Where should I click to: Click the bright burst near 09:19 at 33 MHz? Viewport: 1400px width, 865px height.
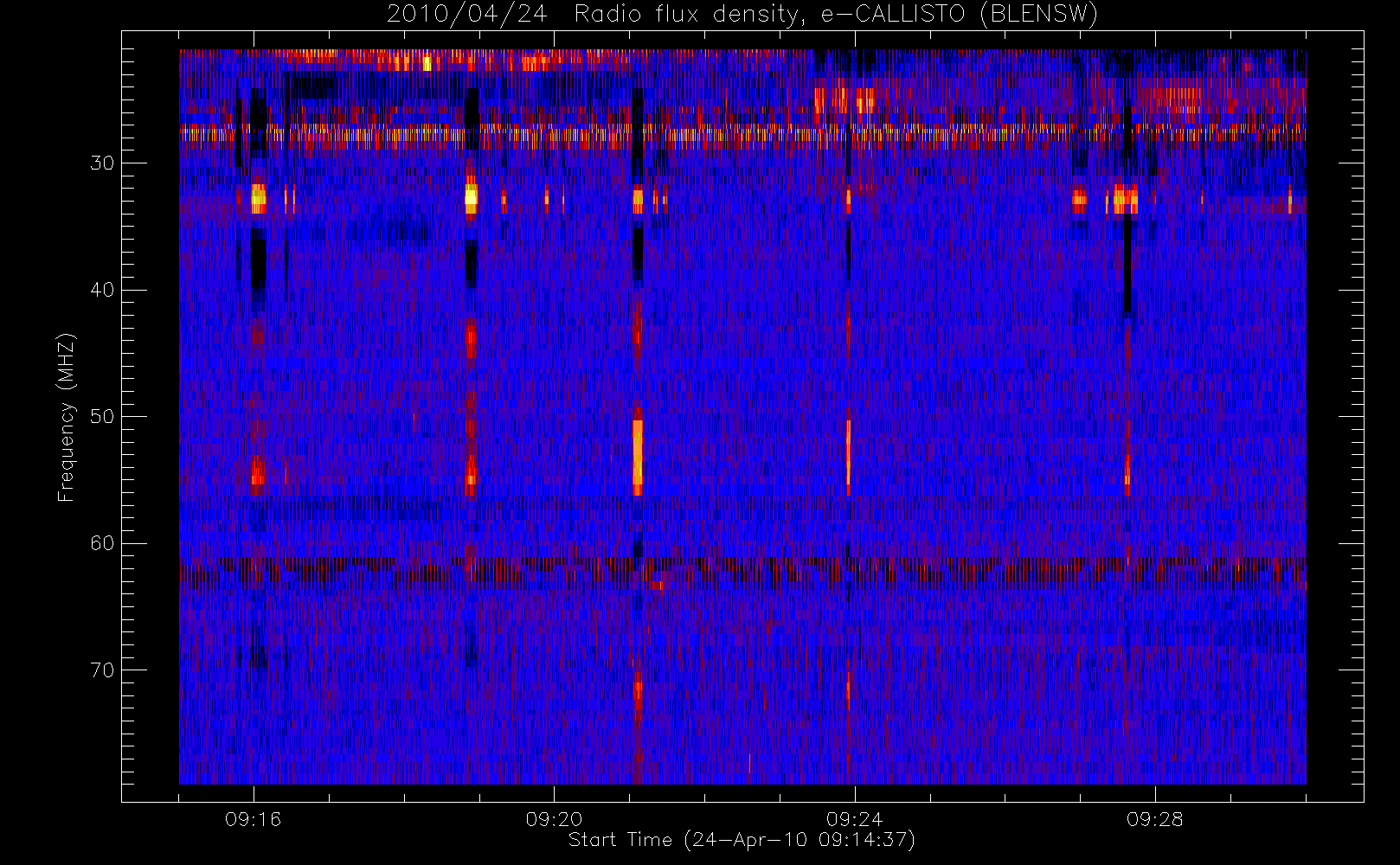click(x=471, y=198)
